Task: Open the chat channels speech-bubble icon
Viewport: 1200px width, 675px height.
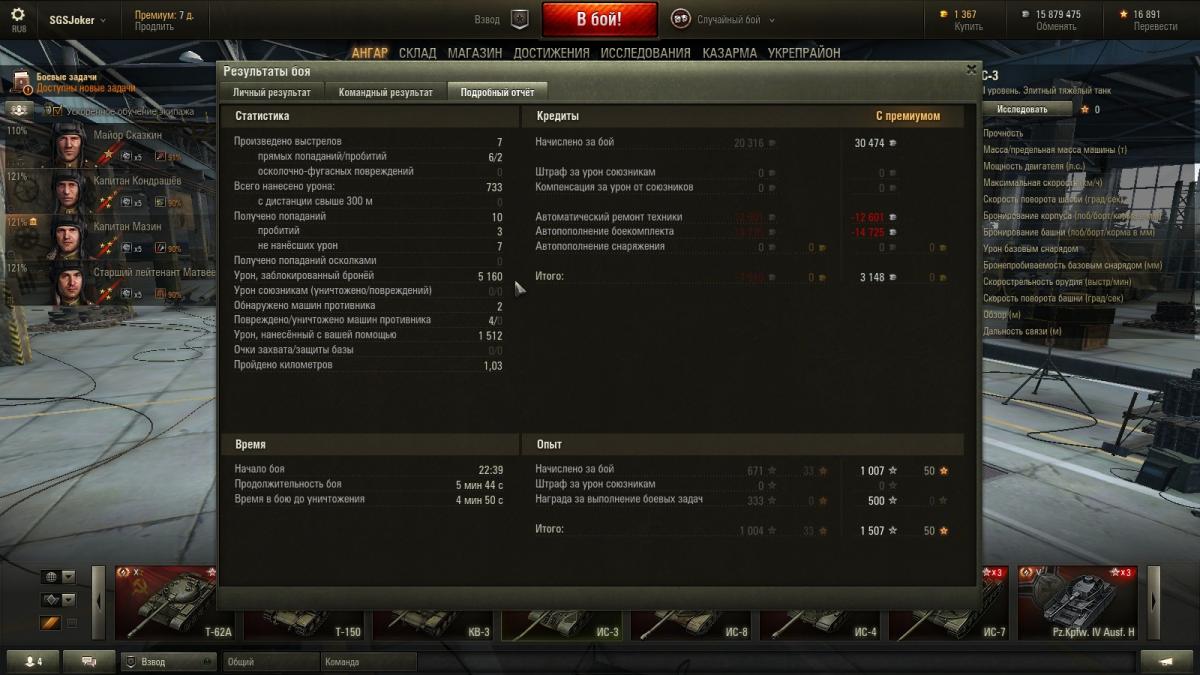Action: tap(90, 662)
